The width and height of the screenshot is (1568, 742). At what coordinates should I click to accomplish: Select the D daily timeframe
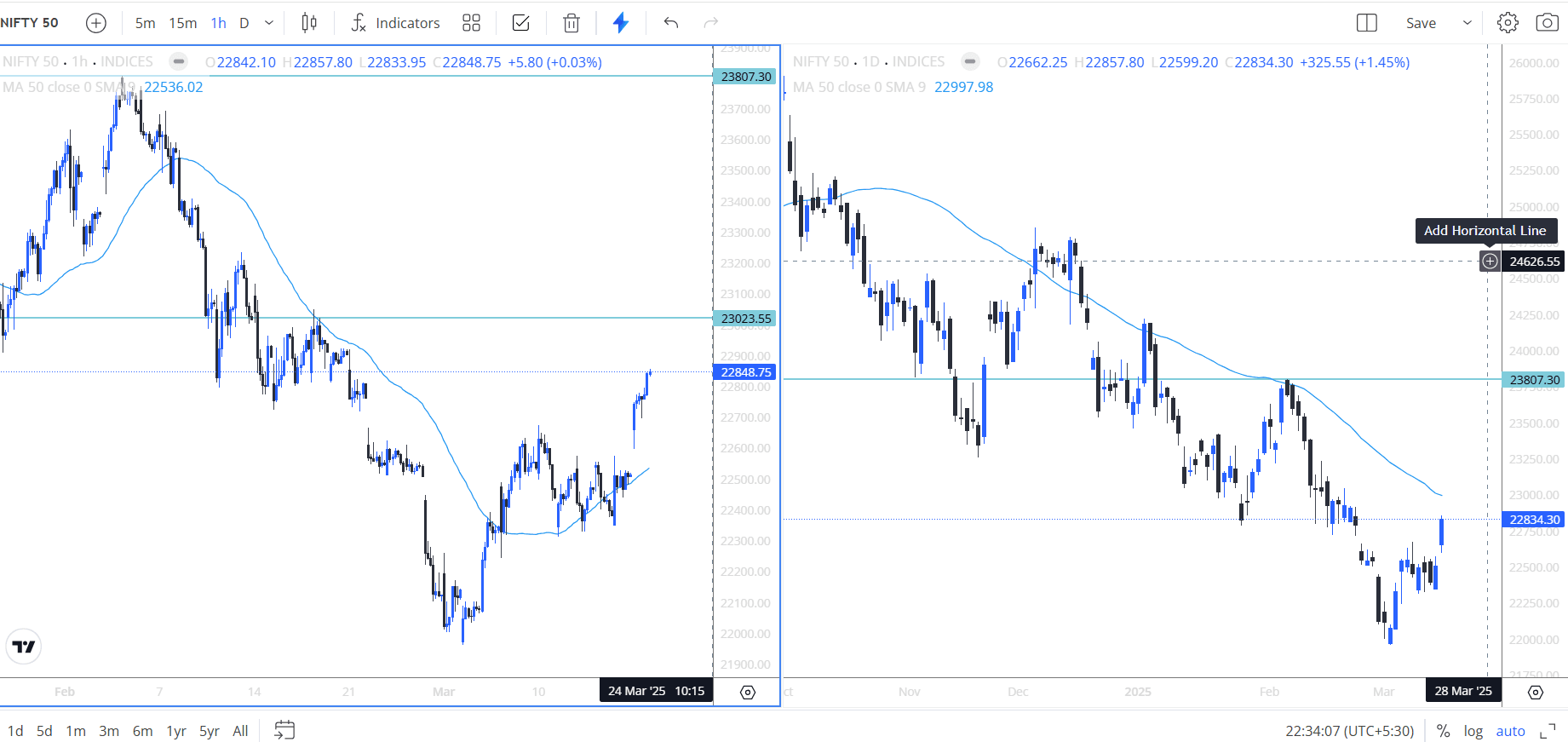[244, 23]
